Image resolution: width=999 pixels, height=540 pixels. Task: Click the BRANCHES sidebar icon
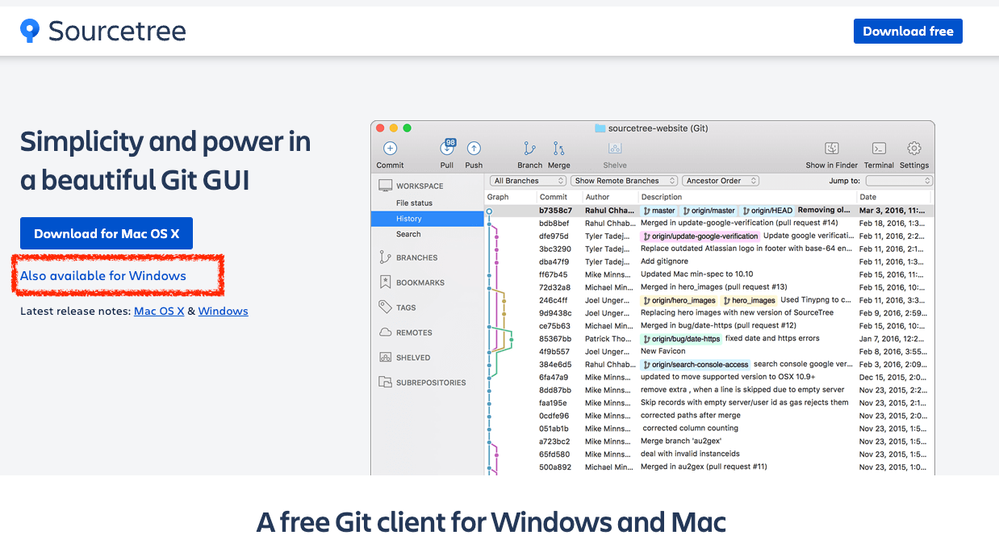(x=385, y=257)
